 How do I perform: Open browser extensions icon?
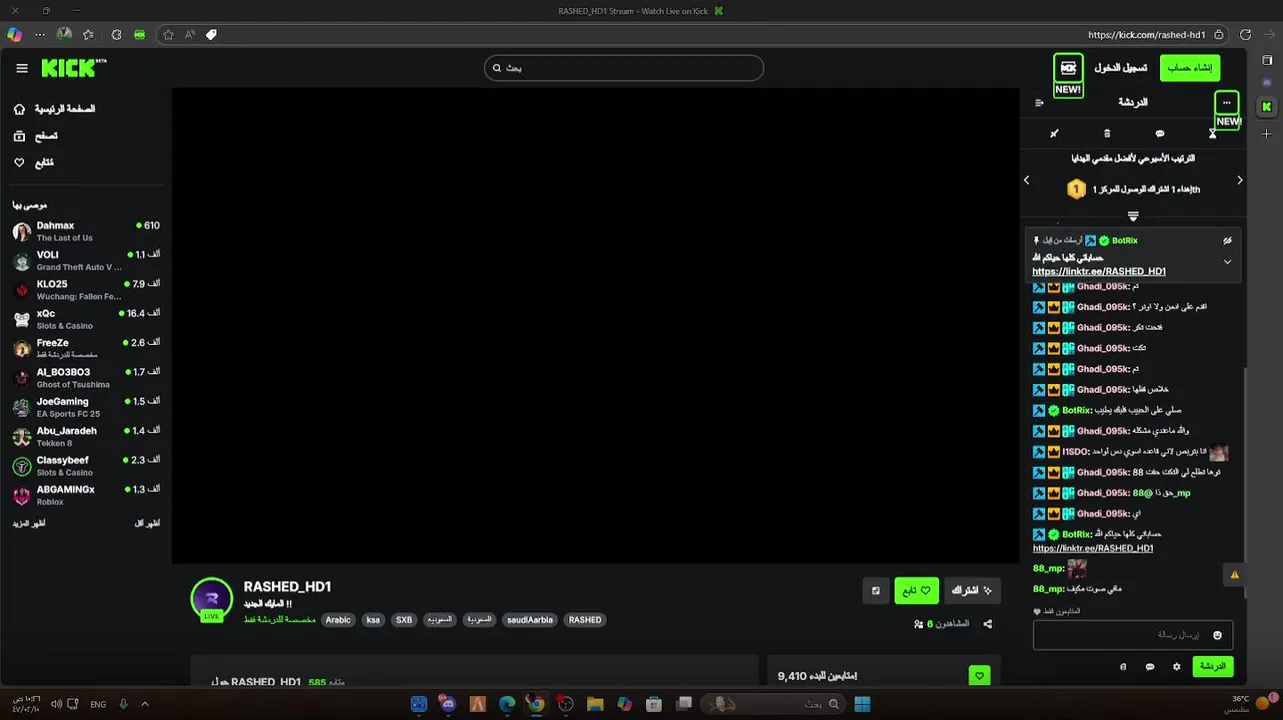point(116,34)
